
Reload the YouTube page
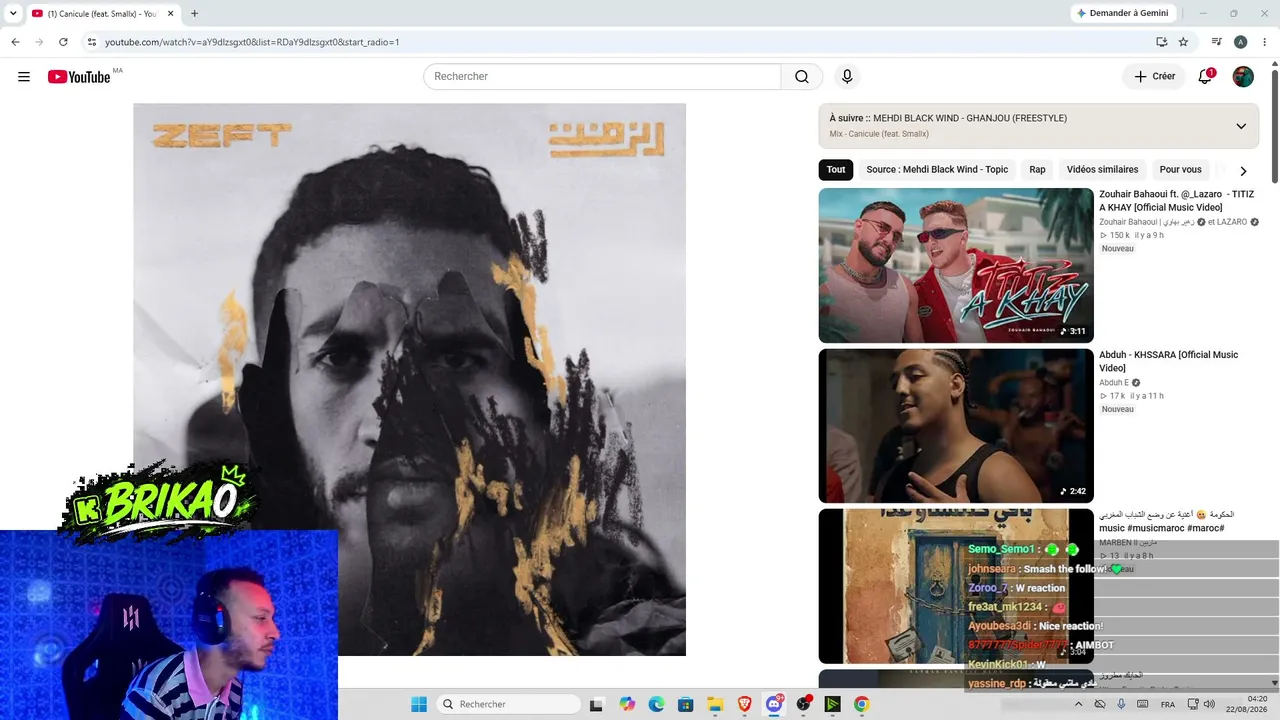[63, 42]
